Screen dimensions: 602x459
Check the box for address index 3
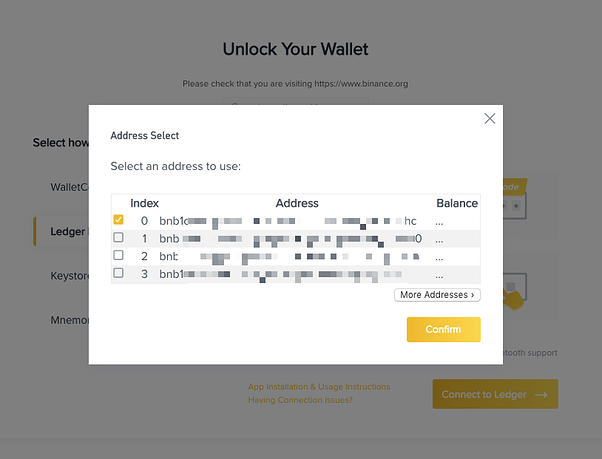point(119,273)
